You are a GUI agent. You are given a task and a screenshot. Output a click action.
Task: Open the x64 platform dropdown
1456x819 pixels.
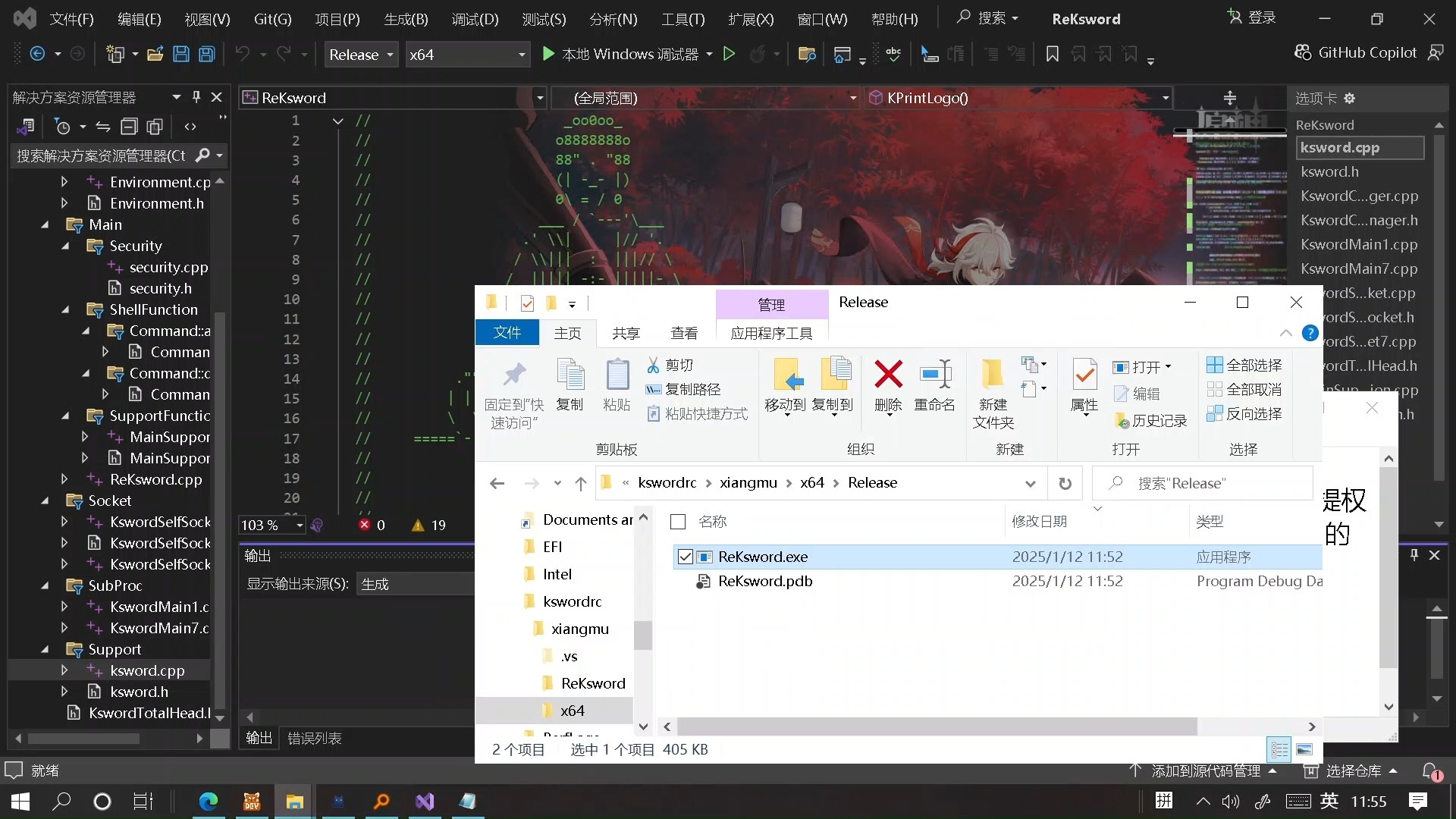coord(467,55)
